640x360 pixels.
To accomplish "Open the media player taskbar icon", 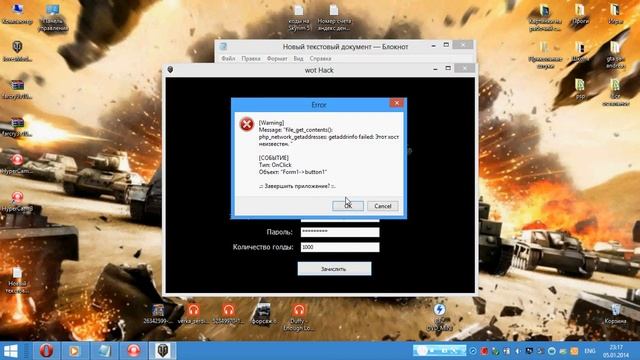I will 74,351.
